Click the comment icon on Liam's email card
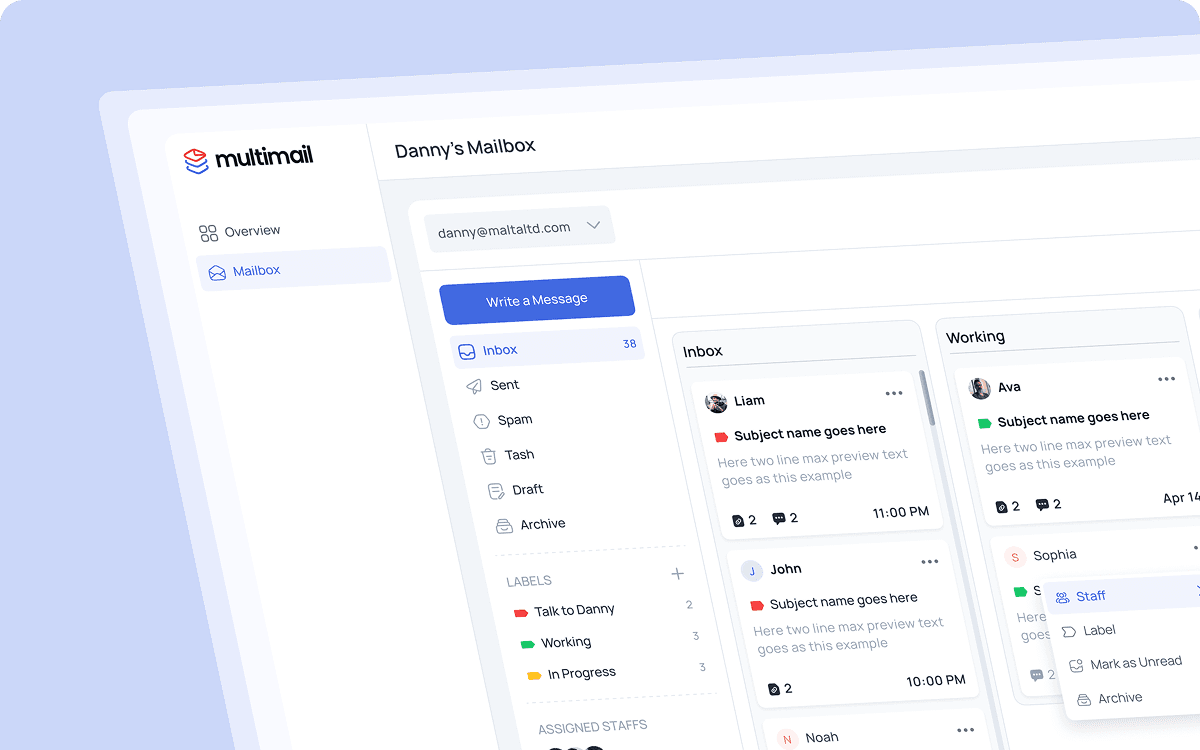The height and width of the screenshot is (750, 1200). tap(778, 518)
